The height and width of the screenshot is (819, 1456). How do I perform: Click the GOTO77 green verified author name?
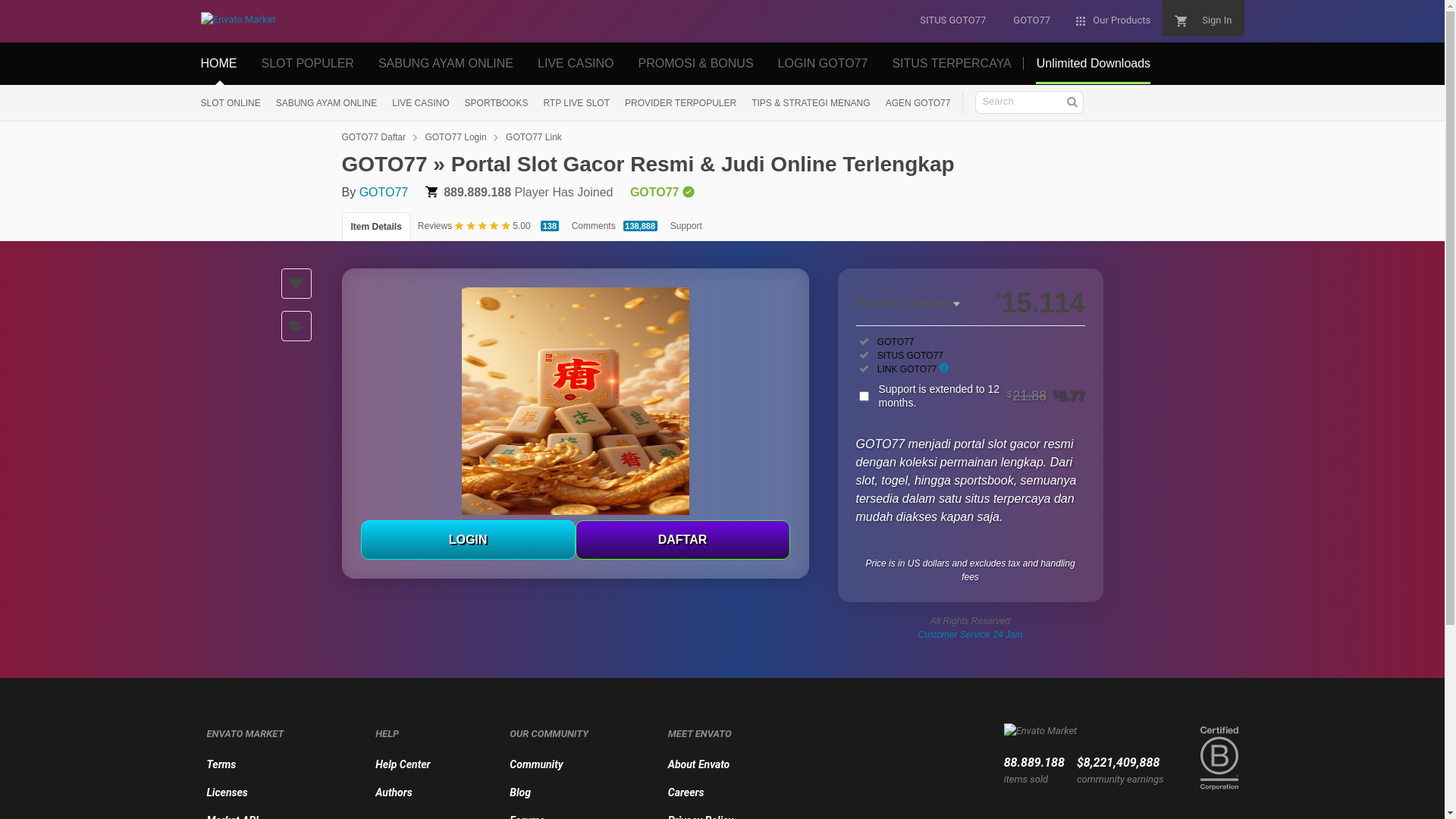click(654, 193)
